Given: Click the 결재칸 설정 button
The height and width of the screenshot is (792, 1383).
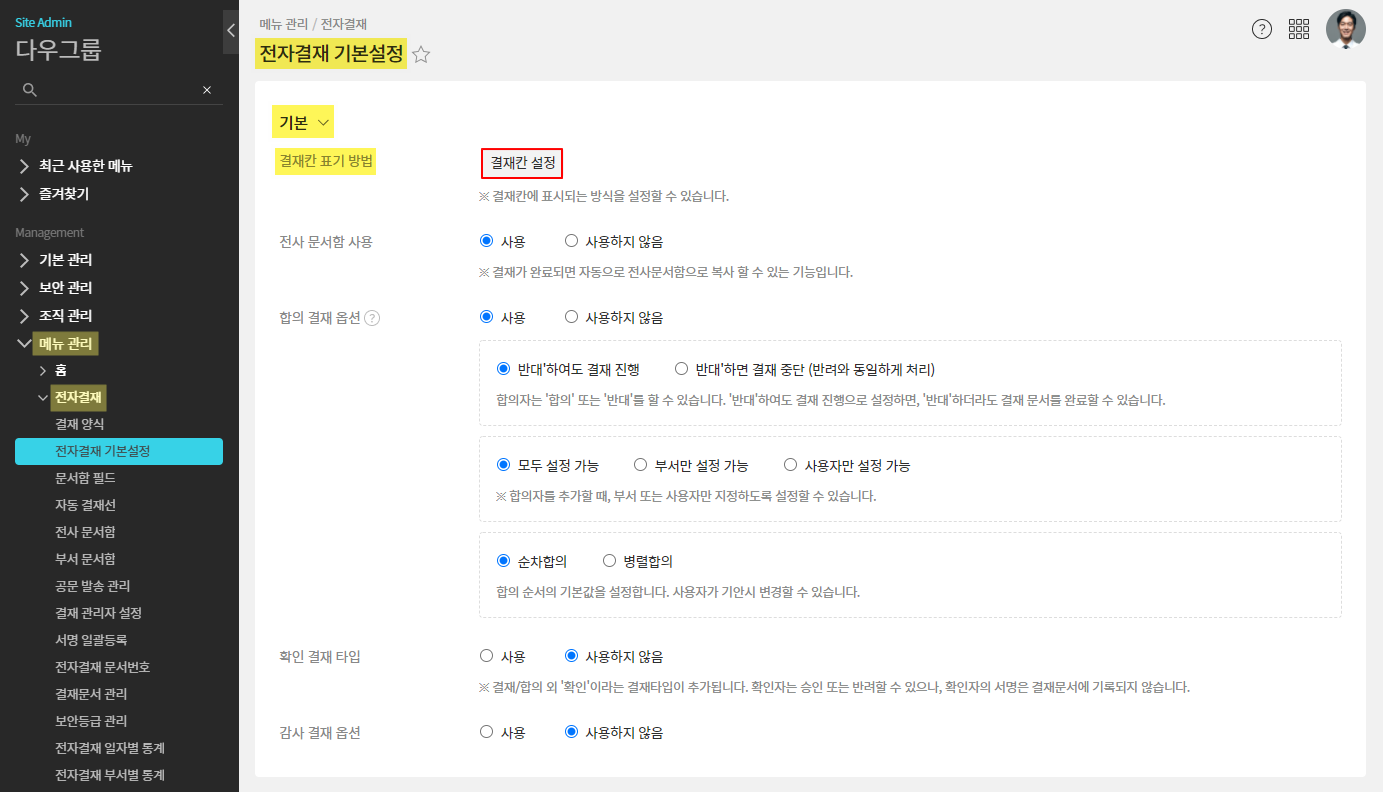Looking at the screenshot, I should tap(522, 163).
